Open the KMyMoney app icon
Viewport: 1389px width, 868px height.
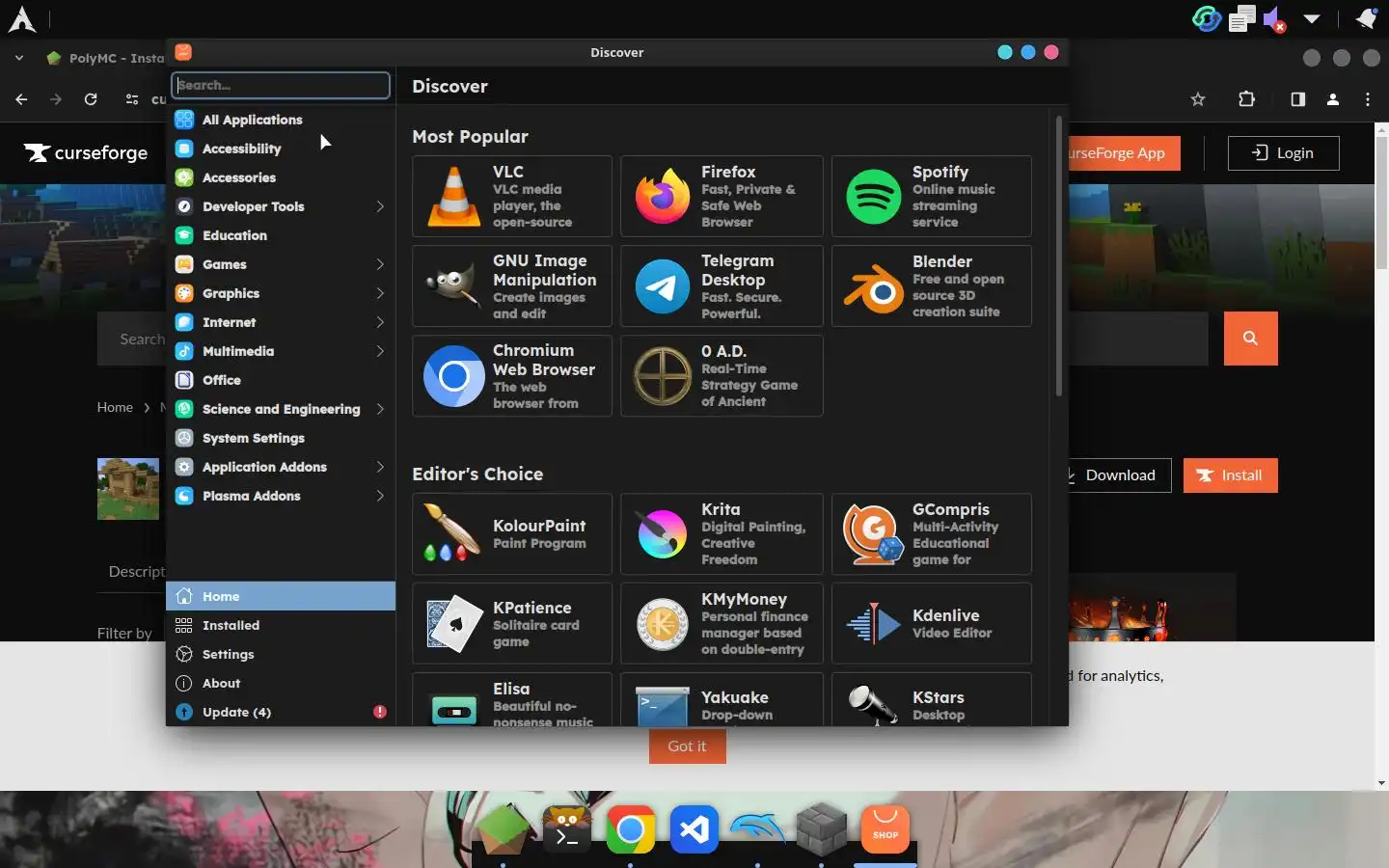663,624
